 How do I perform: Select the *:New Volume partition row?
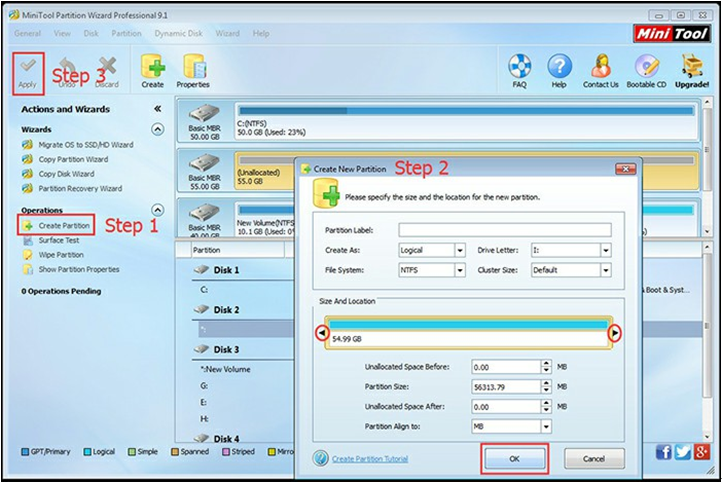pos(226,369)
